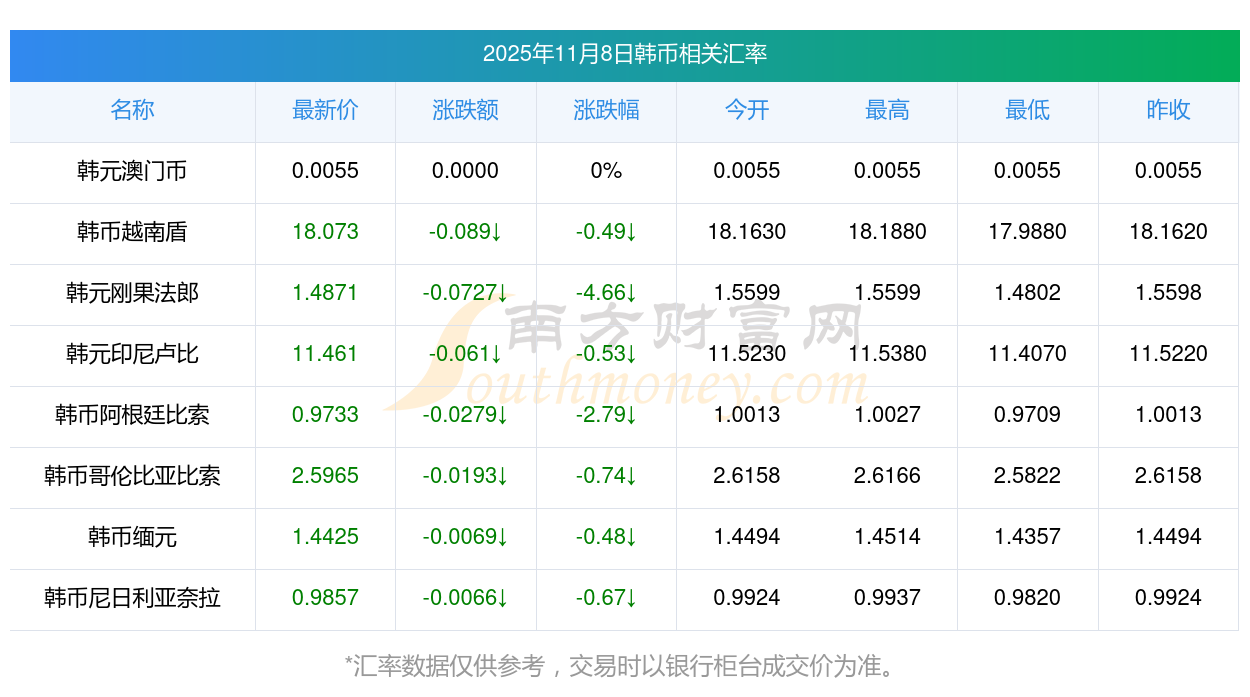Click latest price 1.4871
The image size is (1250, 697).
325,293
